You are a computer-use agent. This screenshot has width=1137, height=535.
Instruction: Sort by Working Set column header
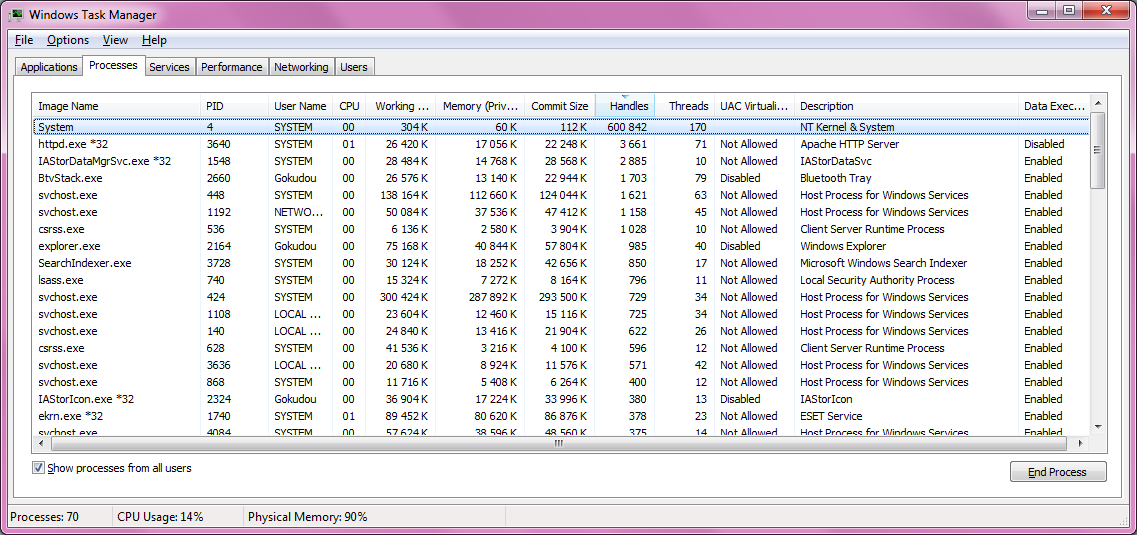pyautogui.click(x=401, y=106)
